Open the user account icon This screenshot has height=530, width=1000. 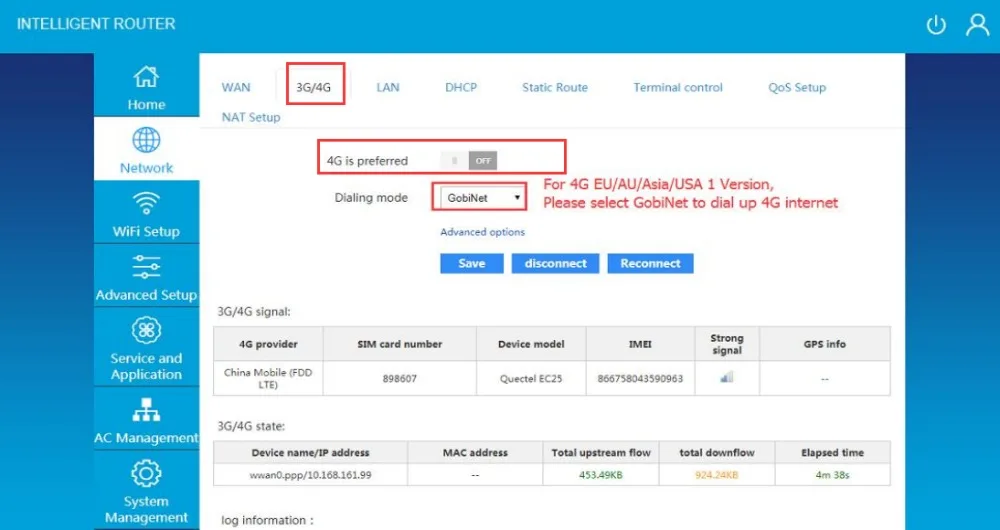click(x=977, y=25)
